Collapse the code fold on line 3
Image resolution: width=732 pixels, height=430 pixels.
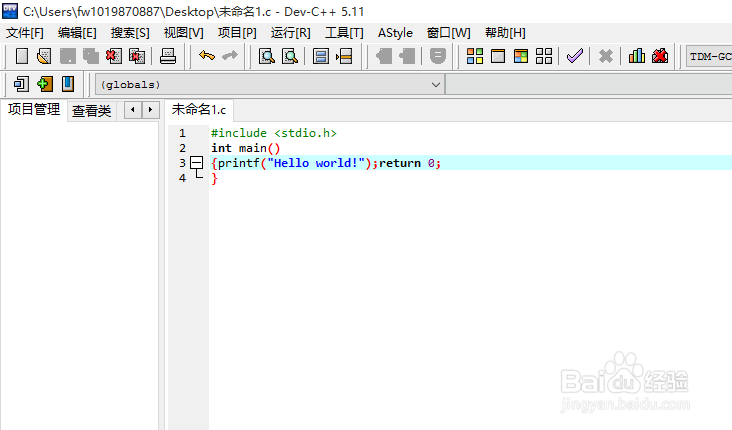click(x=197, y=163)
